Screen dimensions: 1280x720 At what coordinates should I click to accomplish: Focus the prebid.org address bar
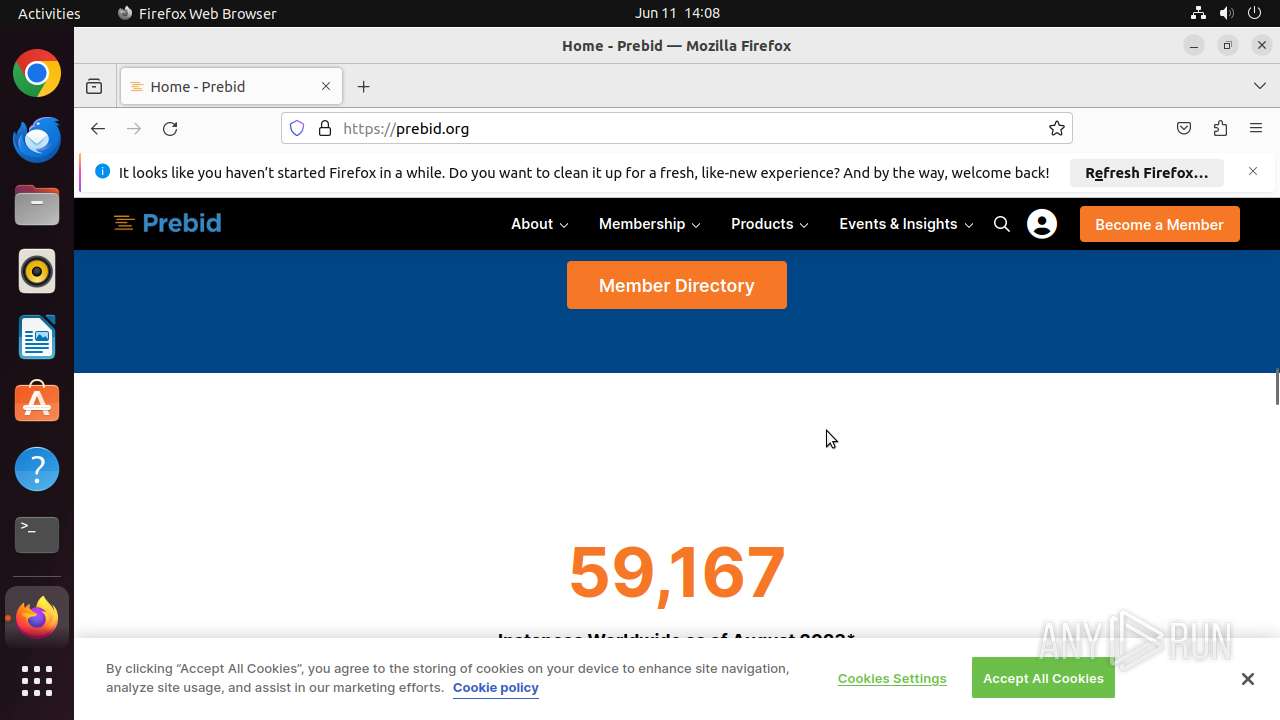[x=677, y=128]
